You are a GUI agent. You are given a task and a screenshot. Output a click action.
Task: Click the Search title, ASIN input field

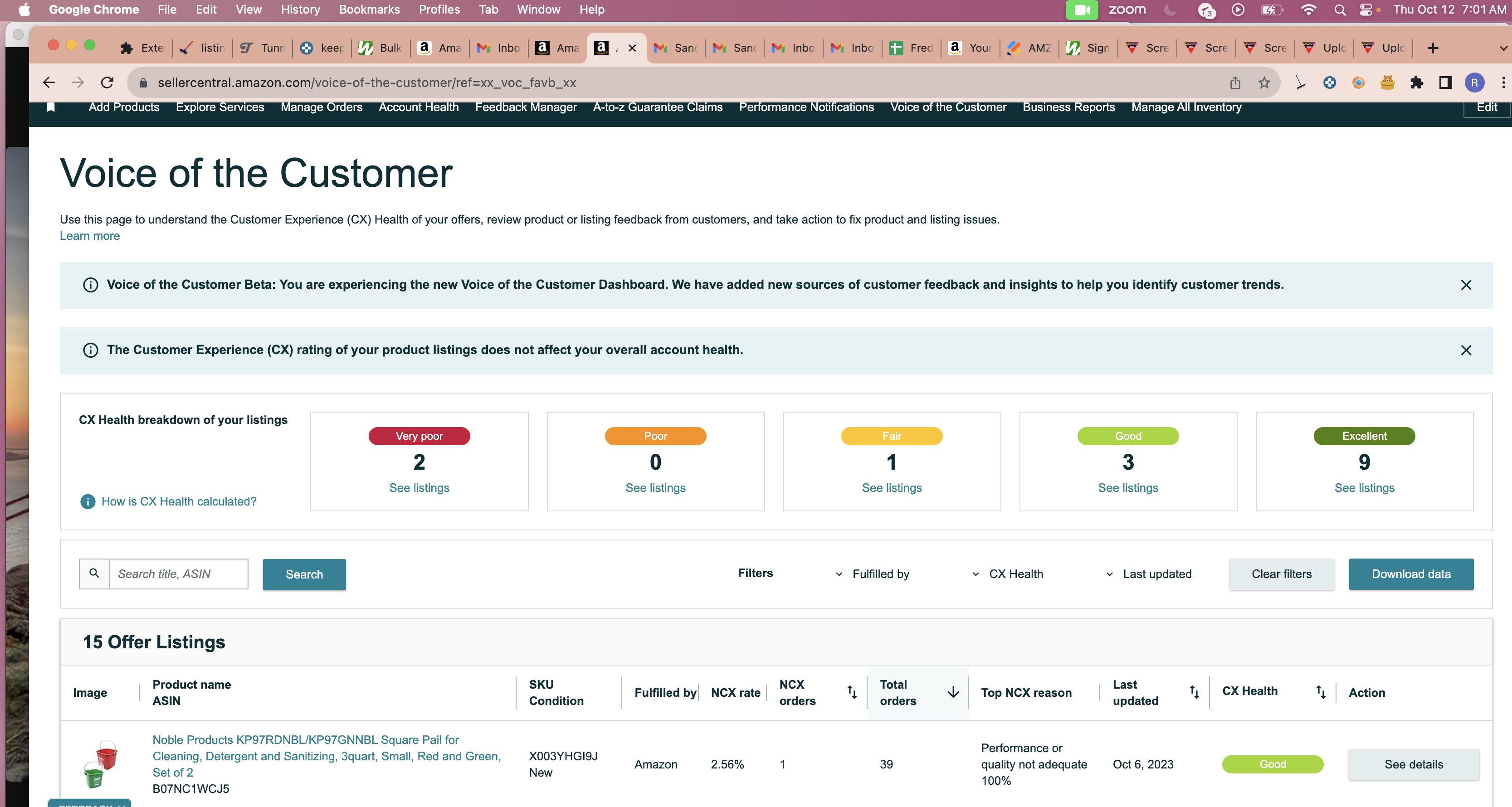(x=178, y=574)
